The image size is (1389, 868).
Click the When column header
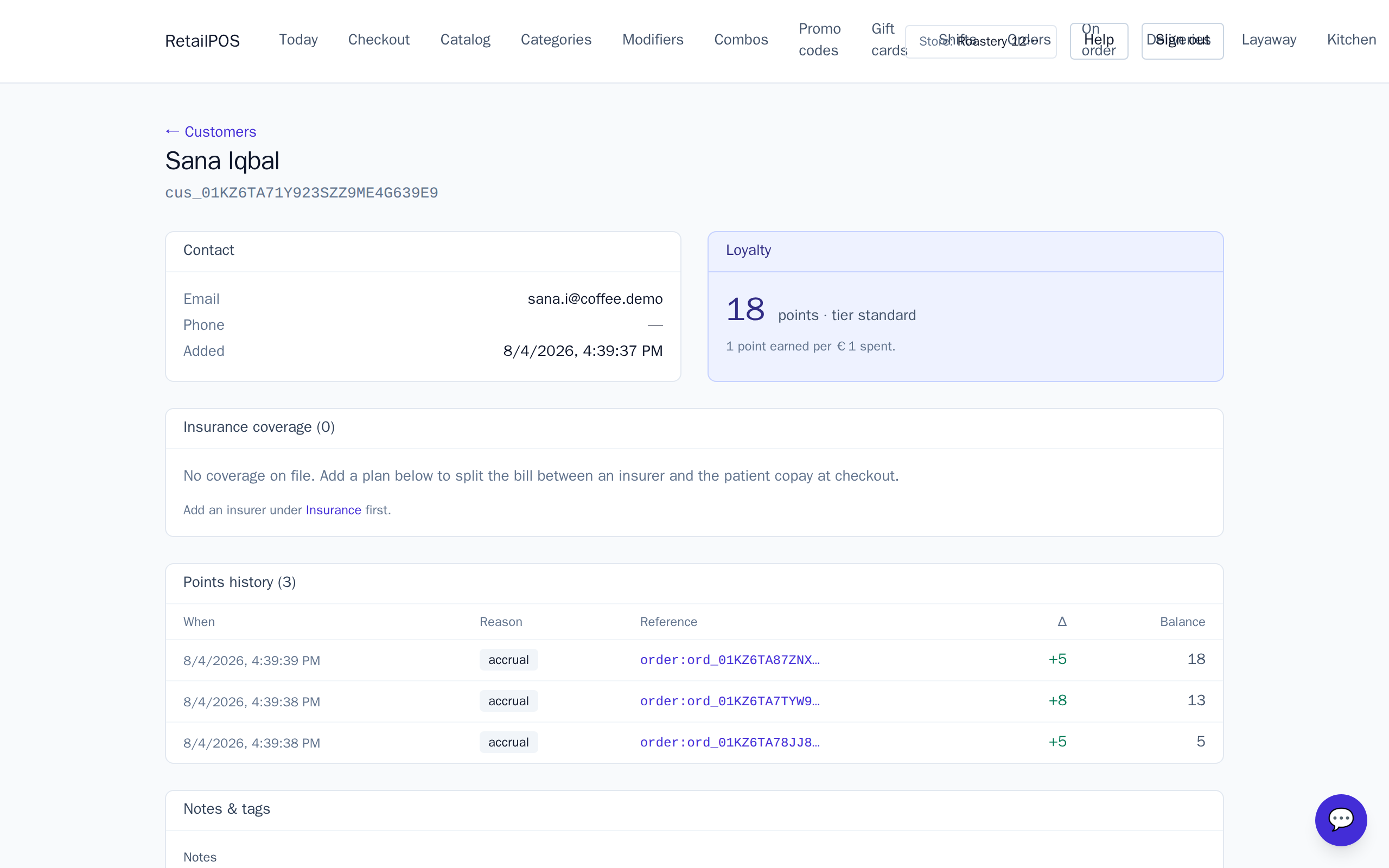tap(199, 622)
